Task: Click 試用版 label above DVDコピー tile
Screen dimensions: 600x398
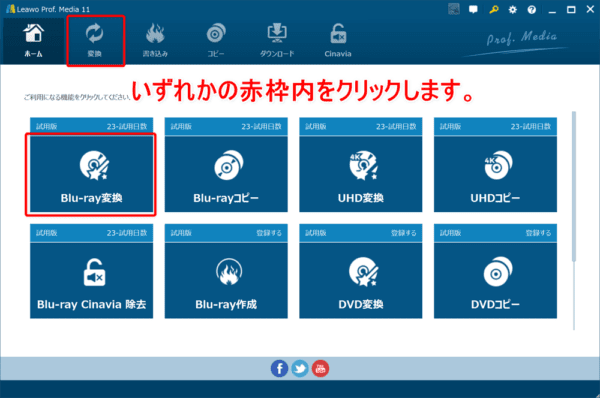Action: click(x=450, y=233)
